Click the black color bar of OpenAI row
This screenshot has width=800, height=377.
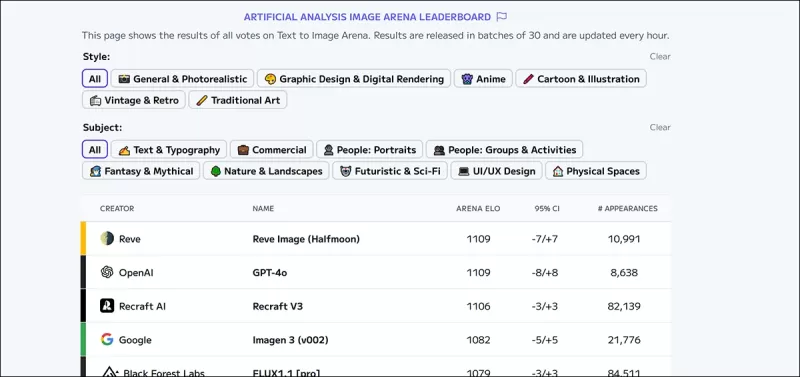(83, 272)
